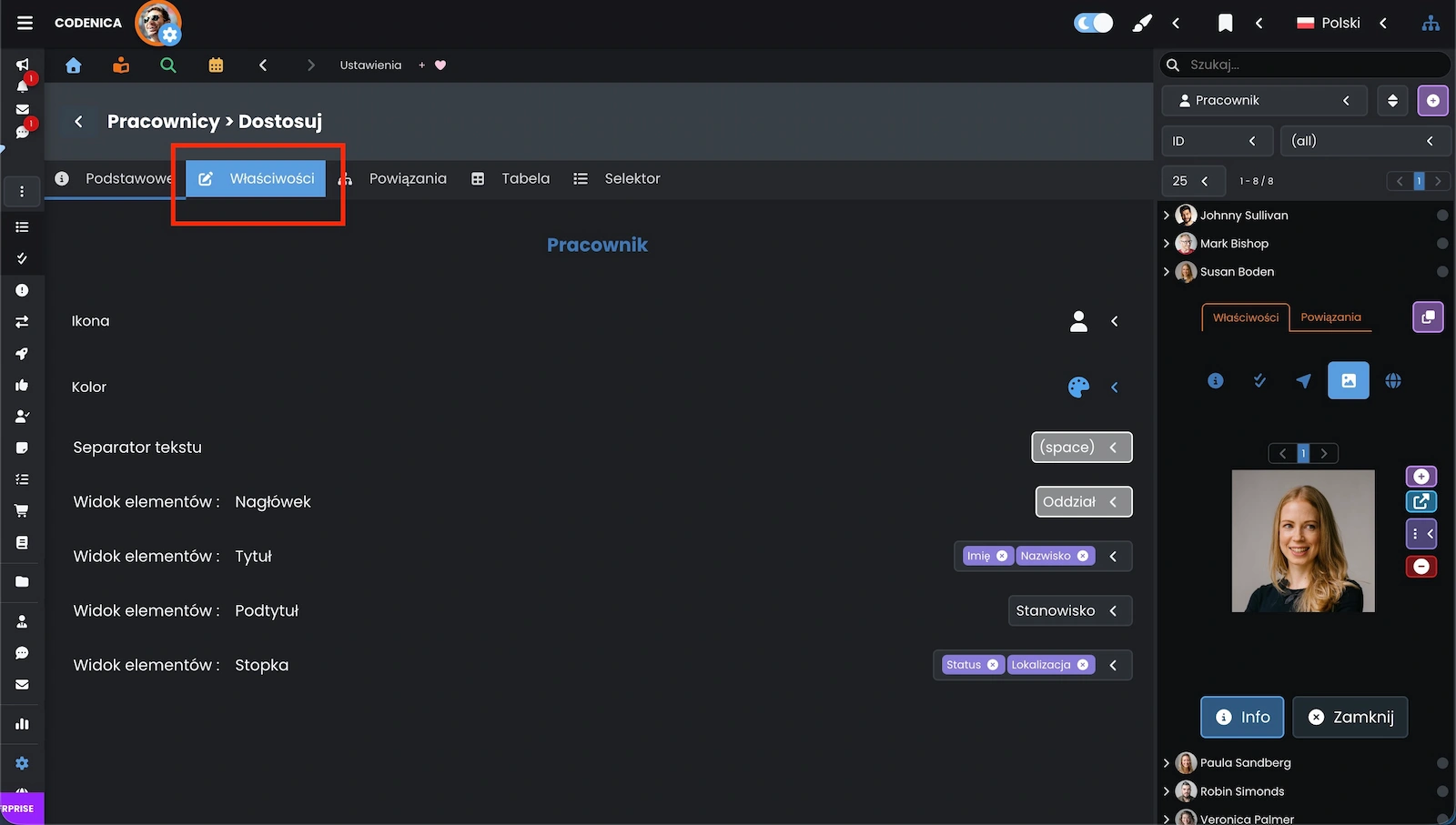The width and height of the screenshot is (1456, 825).
Task: Click the Zamknij button
Action: point(1350,718)
